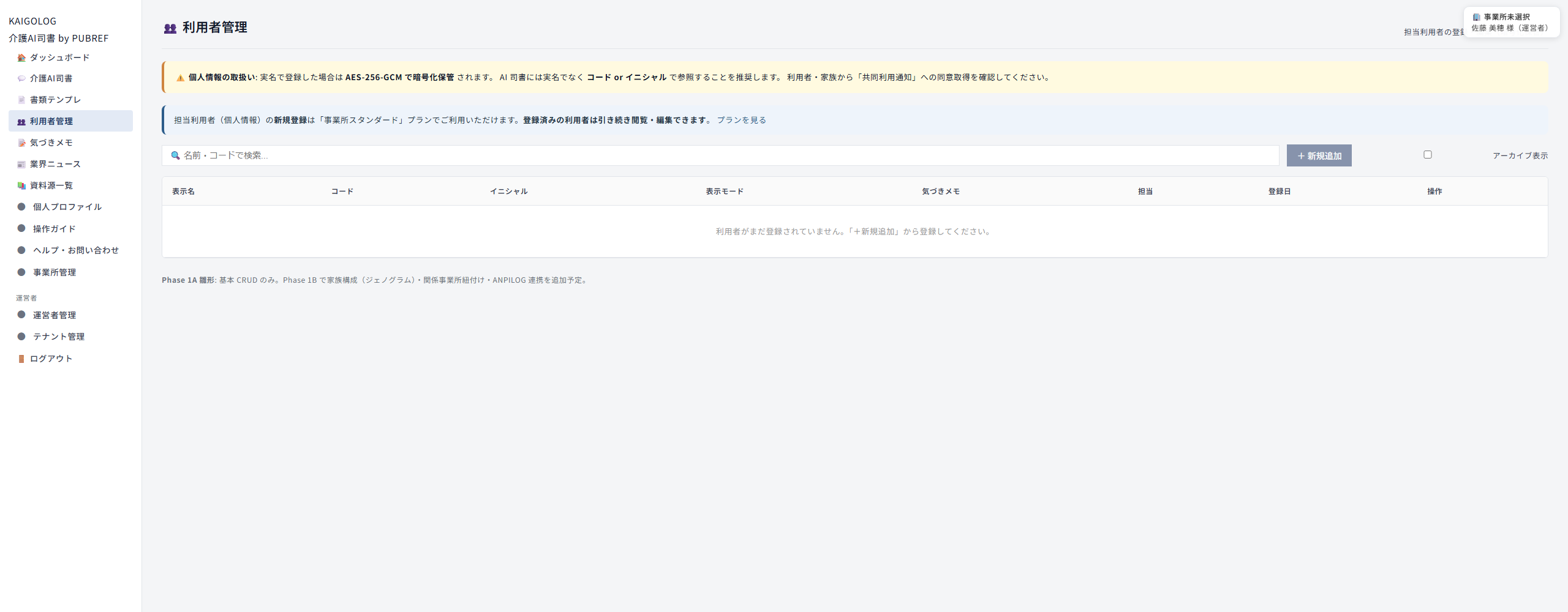
Task: Open ヘルプ・お問い合わせ link
Action: [x=70, y=250]
